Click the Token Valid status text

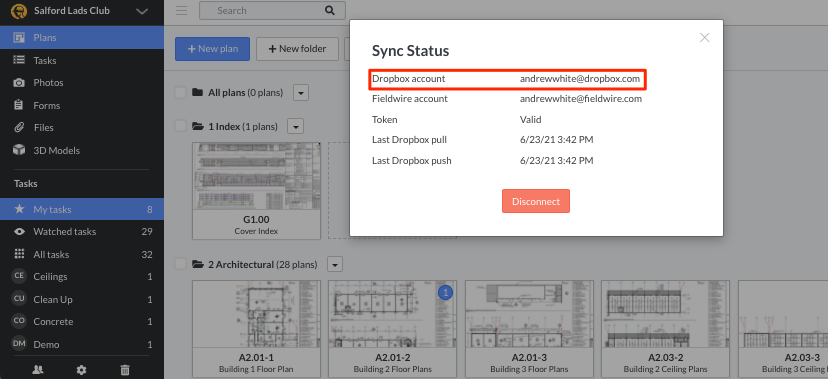click(531, 120)
